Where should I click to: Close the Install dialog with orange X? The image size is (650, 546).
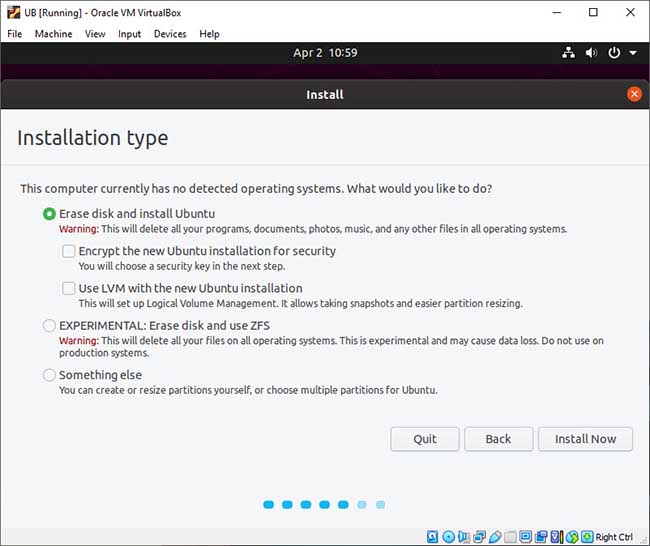click(x=634, y=94)
